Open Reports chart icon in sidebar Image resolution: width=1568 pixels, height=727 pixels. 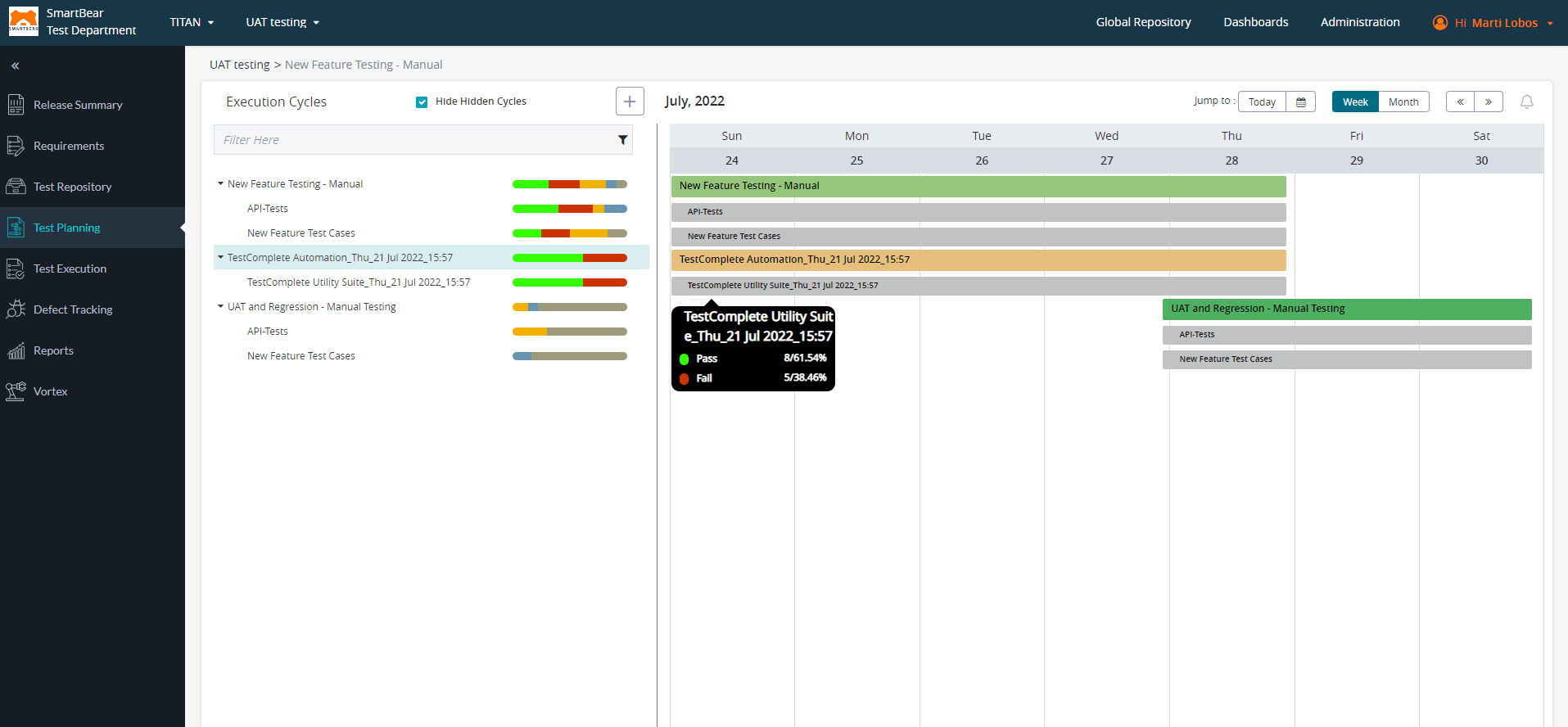(x=16, y=350)
